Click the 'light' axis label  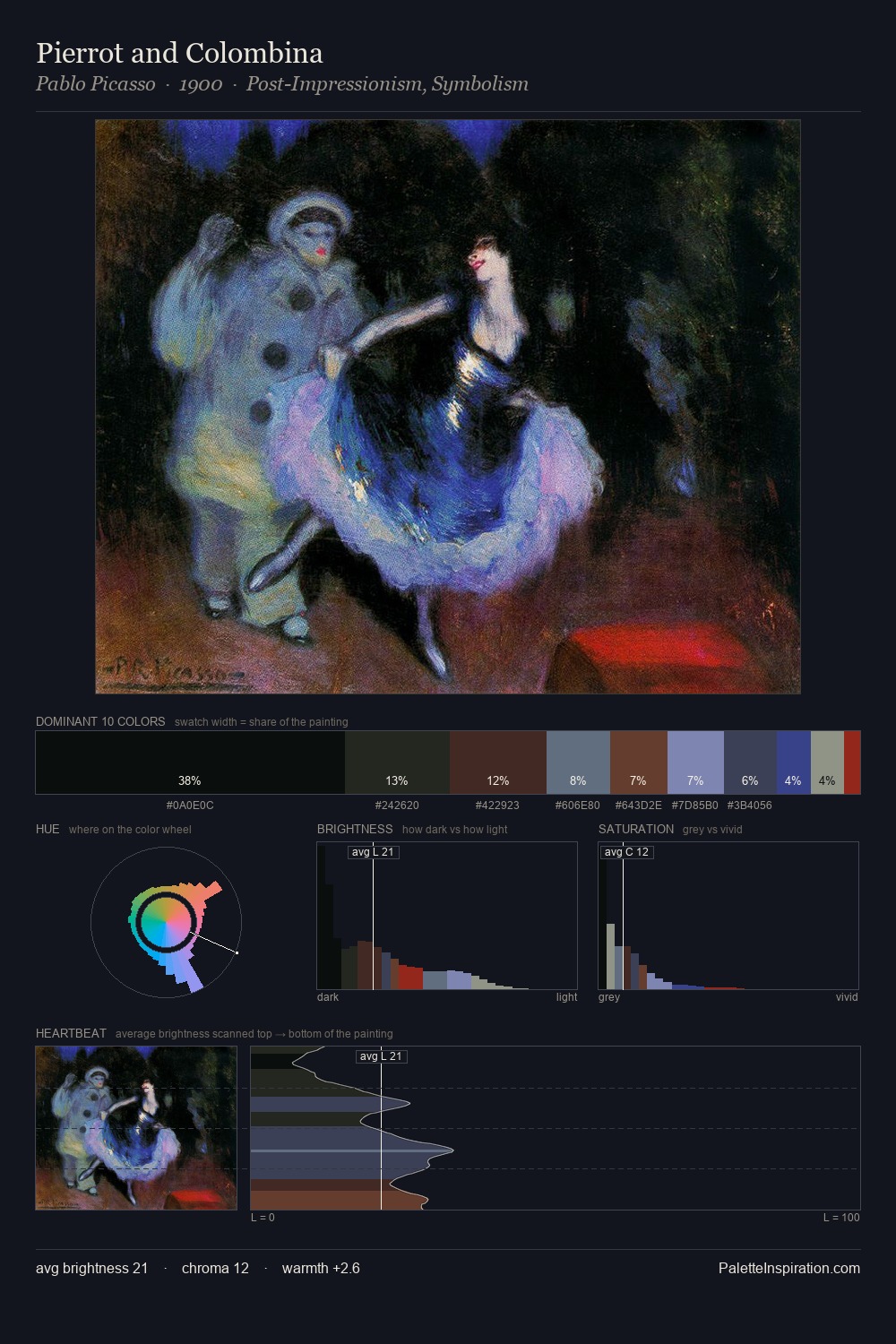[x=567, y=997]
